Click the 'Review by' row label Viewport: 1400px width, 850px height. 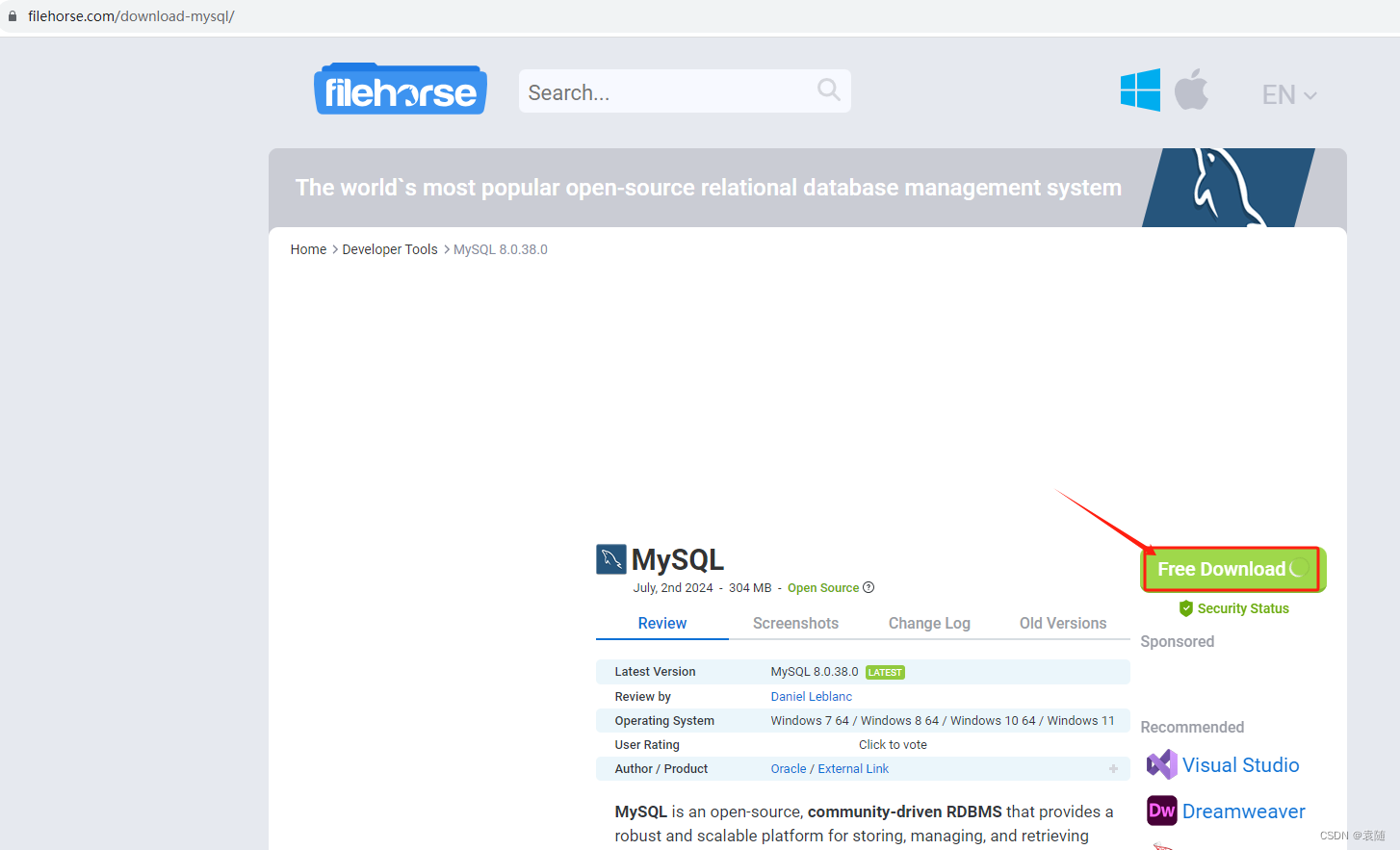pos(643,697)
